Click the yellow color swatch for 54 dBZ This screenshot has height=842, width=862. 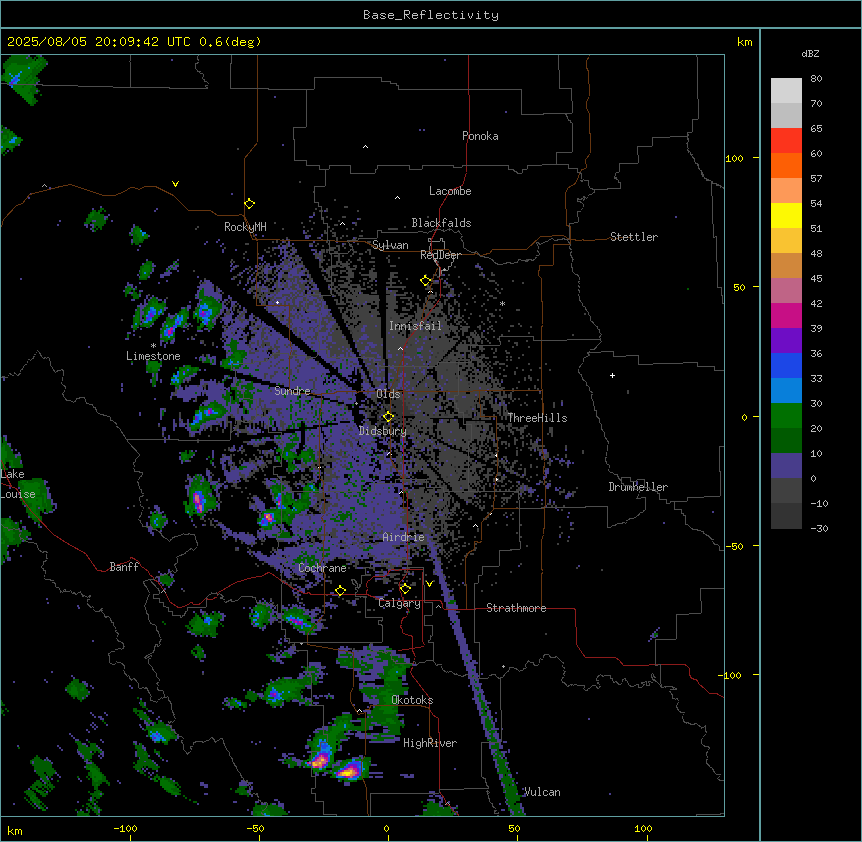[x=786, y=215]
